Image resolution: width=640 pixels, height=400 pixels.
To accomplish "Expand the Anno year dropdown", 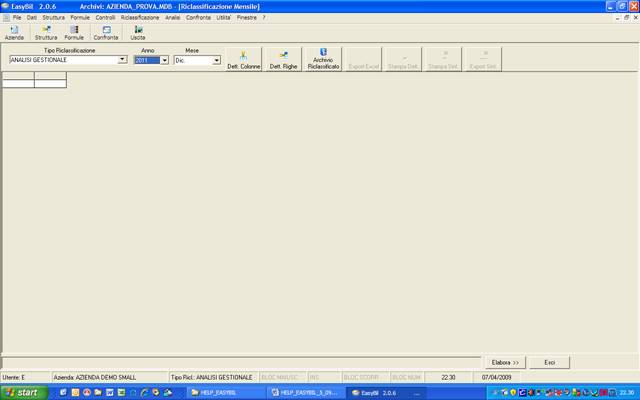I will click(x=164, y=60).
